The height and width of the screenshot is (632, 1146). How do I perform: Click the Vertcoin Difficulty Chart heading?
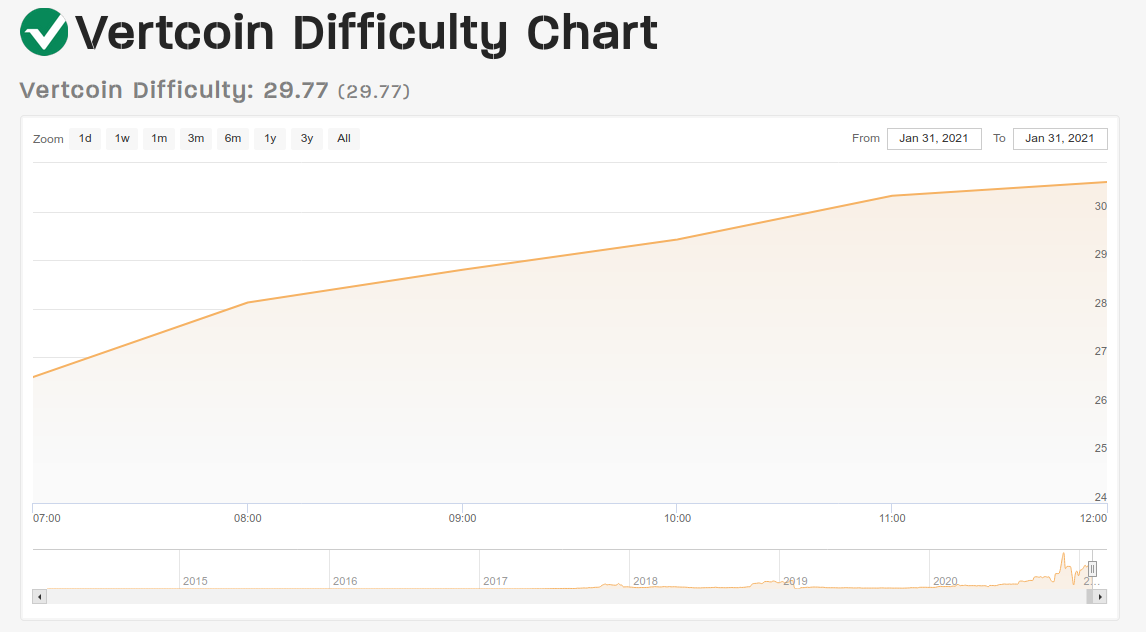tap(366, 33)
